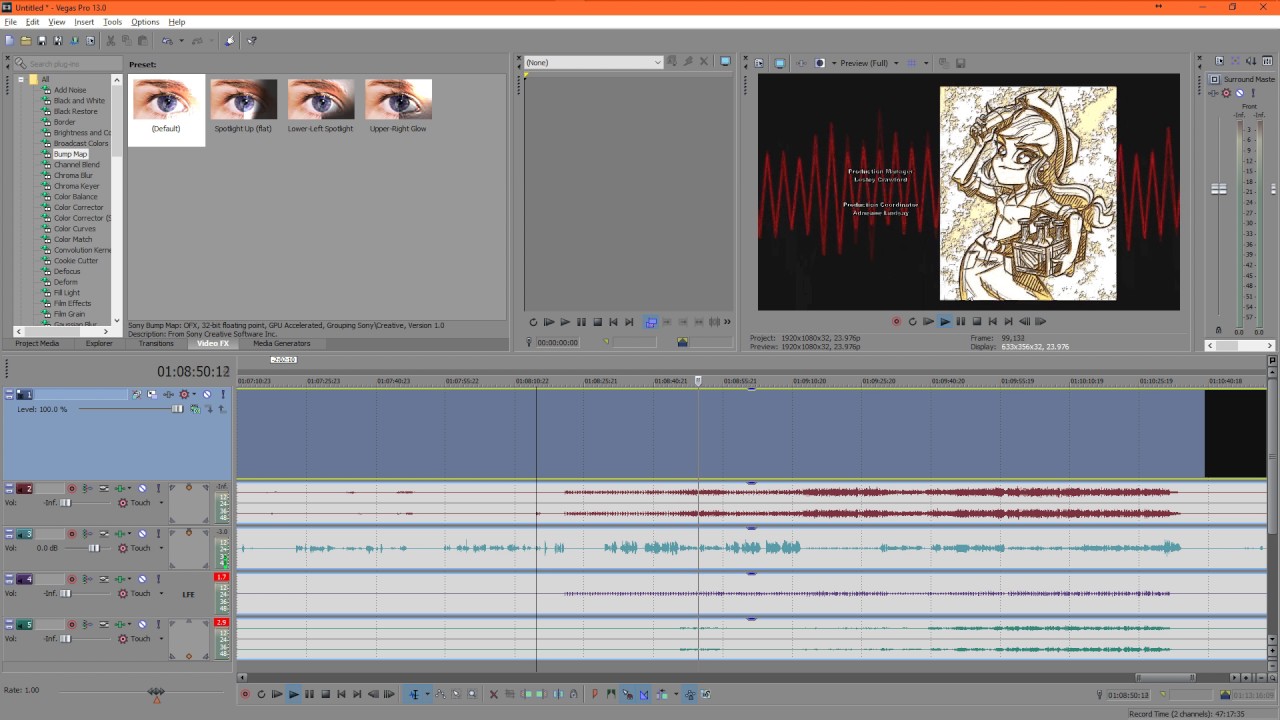Click the Record button on transport bar
Viewport: 1280px width, 720px height.
244,694
